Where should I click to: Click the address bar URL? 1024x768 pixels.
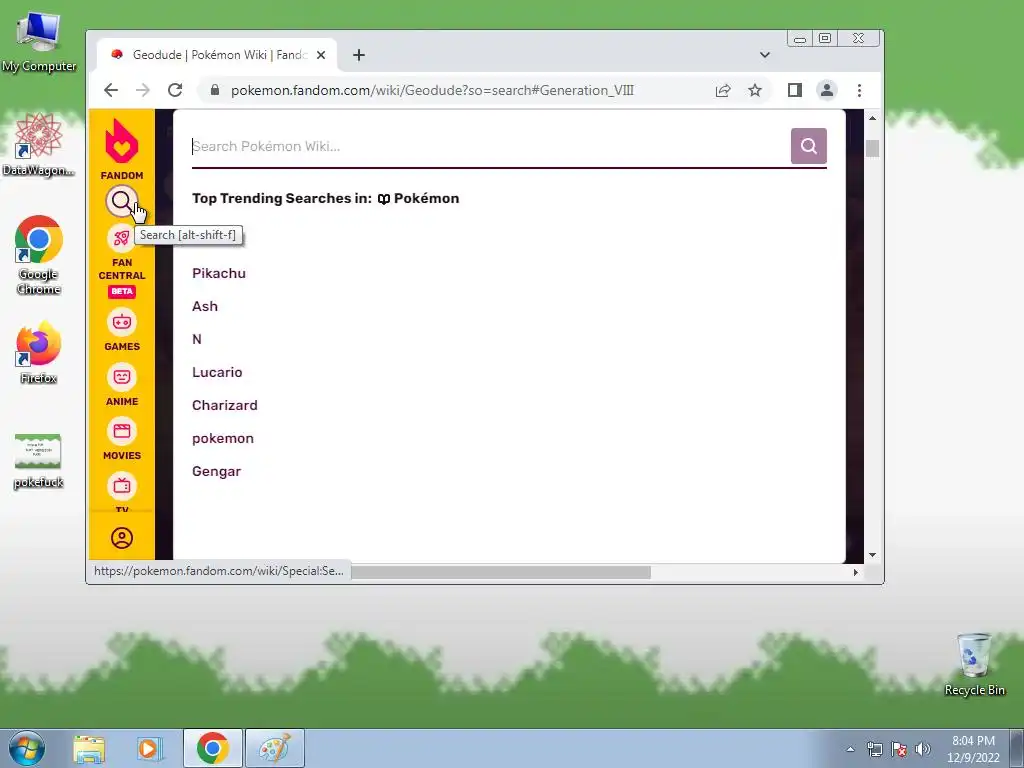click(432, 90)
